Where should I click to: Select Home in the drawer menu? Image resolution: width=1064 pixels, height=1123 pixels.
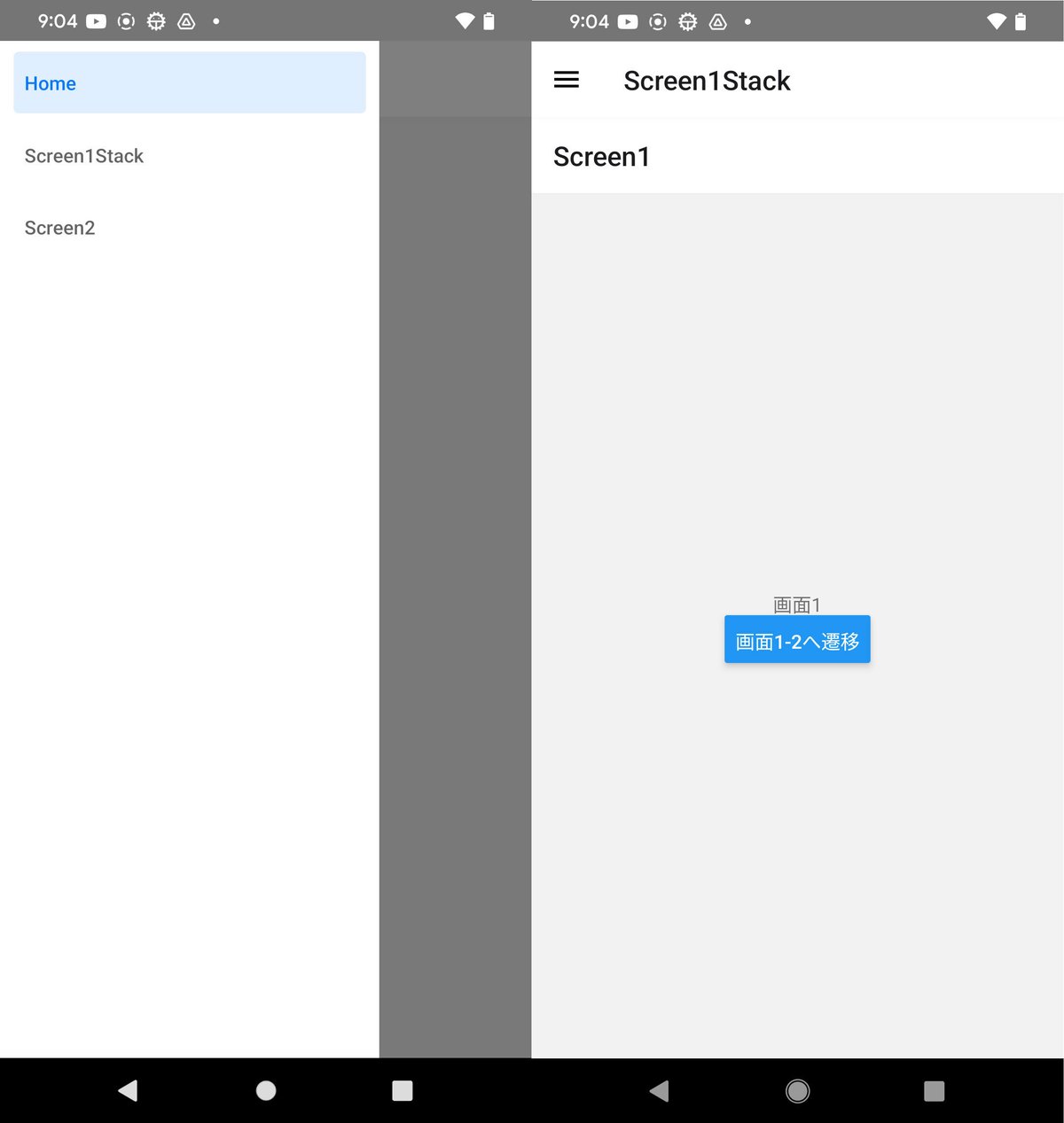click(189, 82)
